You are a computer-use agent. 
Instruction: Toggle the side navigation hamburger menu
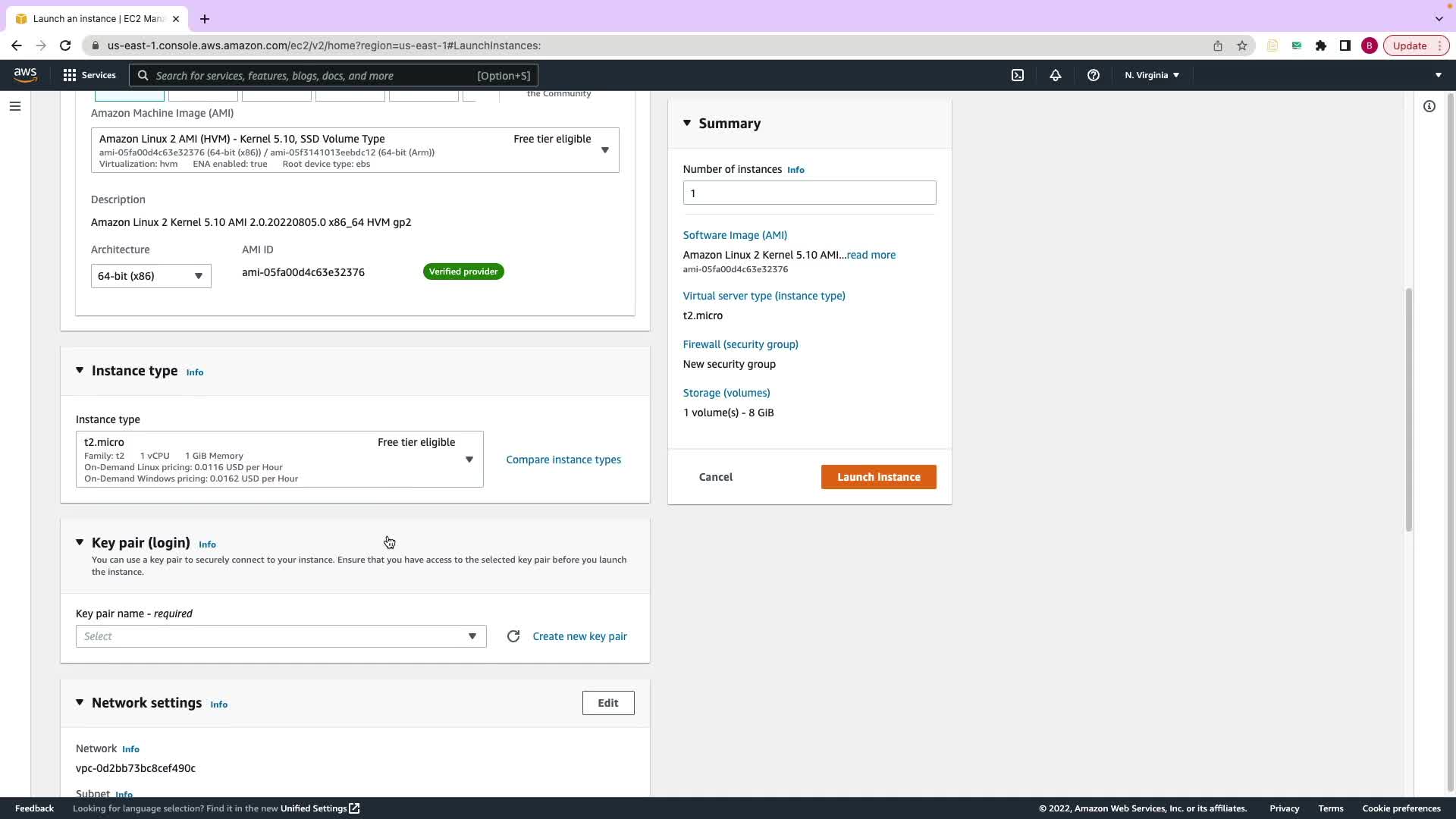15,106
